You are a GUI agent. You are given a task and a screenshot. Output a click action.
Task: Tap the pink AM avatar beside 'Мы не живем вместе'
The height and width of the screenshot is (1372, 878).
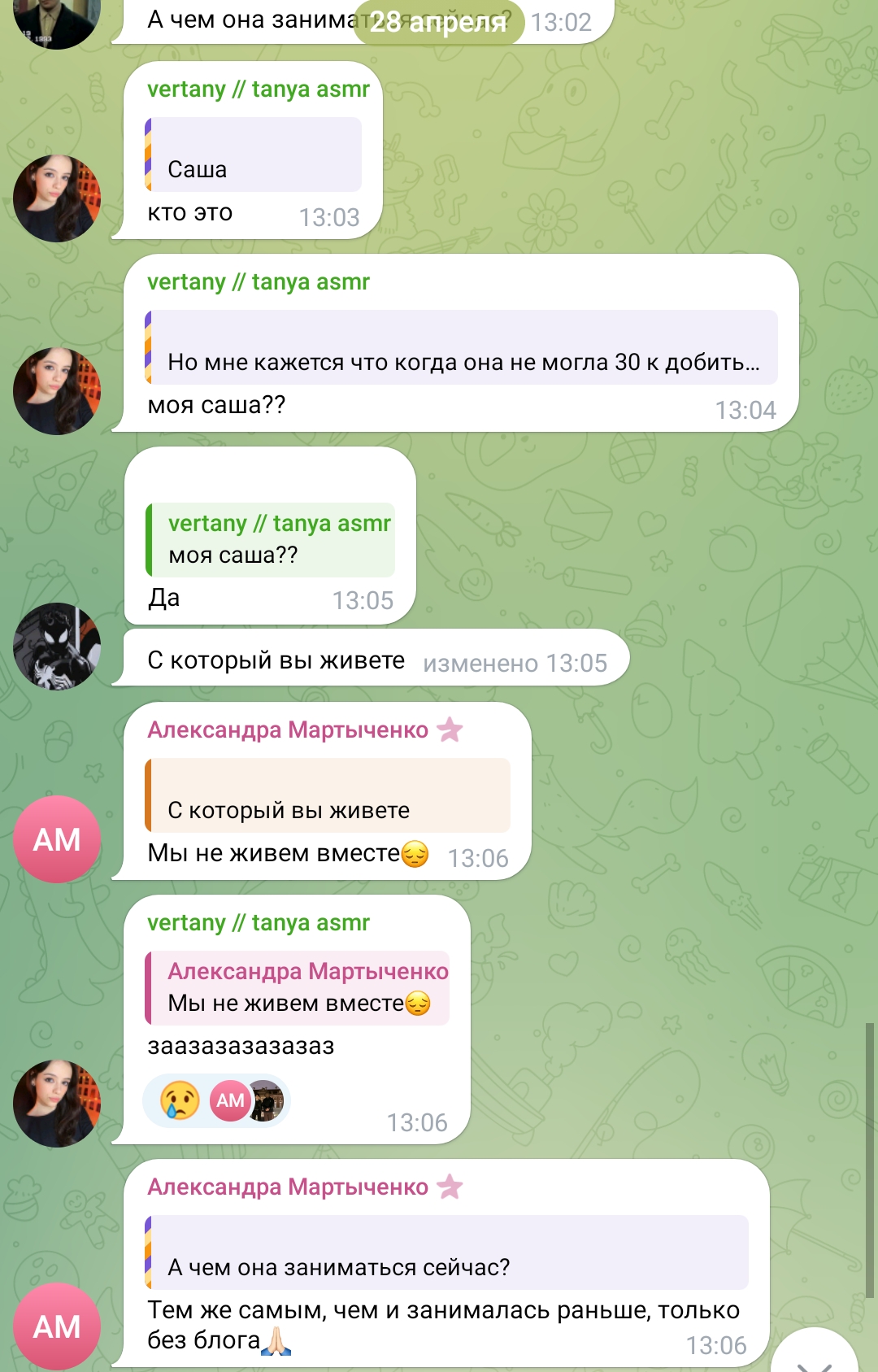(57, 839)
